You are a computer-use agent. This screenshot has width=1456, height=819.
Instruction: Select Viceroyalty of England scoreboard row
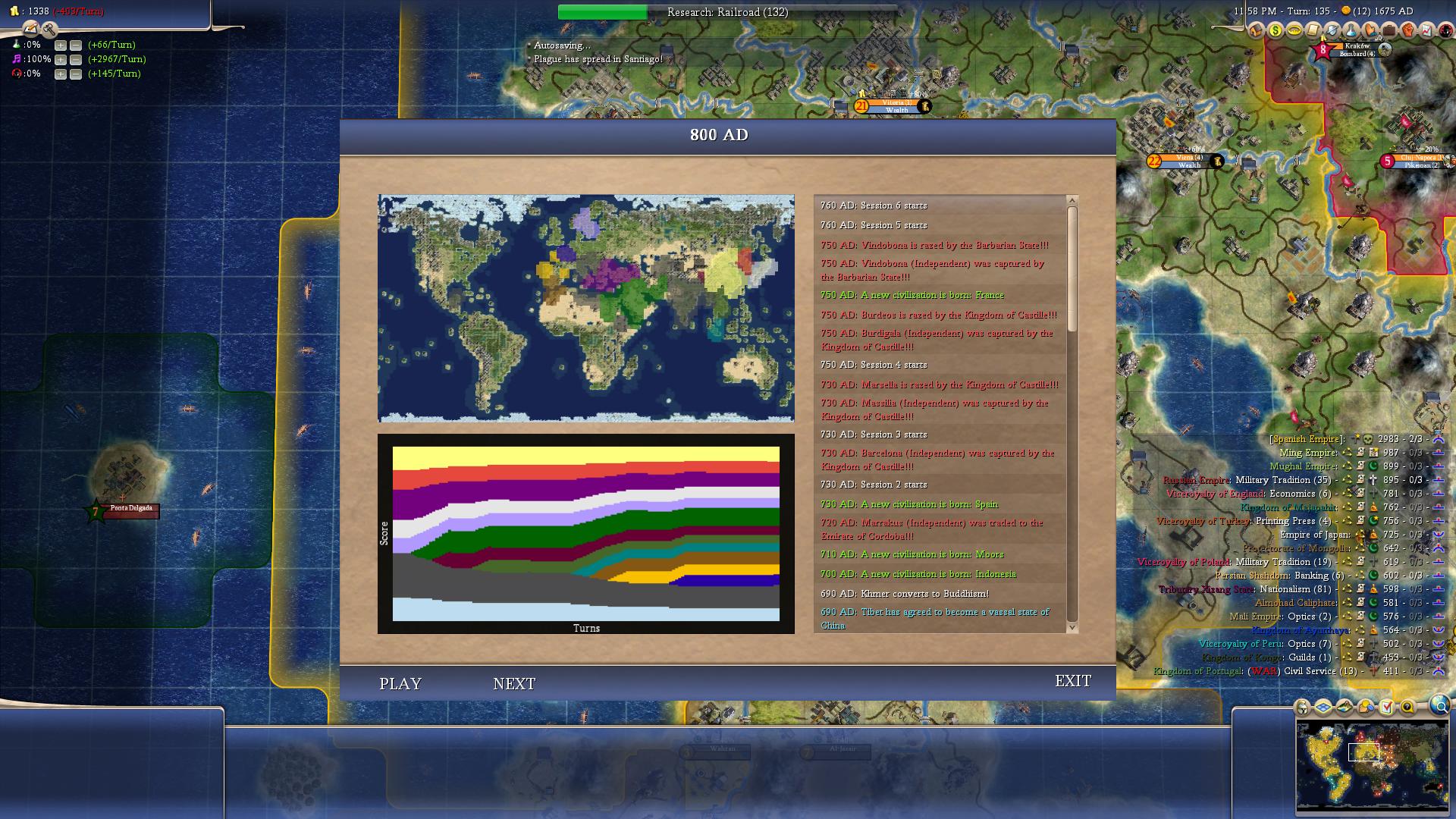1305,494
